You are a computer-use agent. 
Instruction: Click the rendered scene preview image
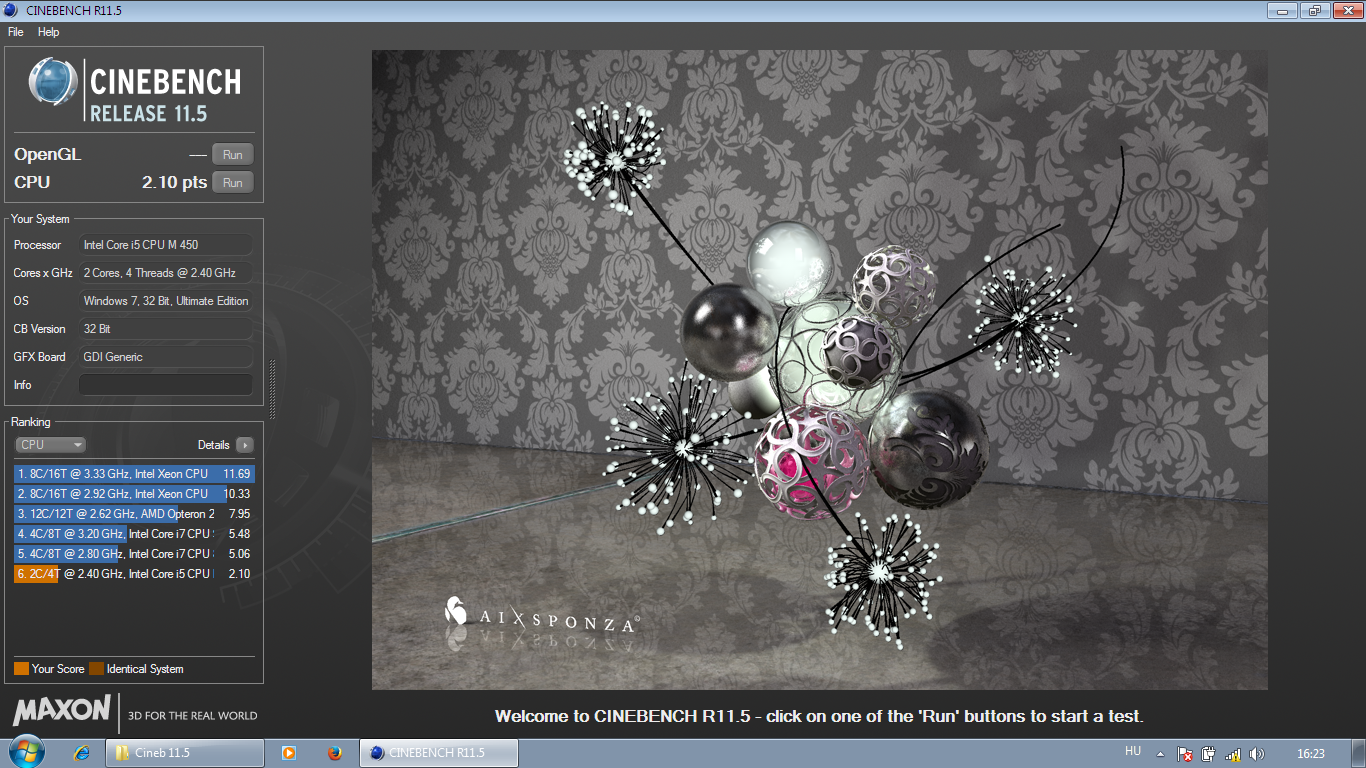point(820,370)
